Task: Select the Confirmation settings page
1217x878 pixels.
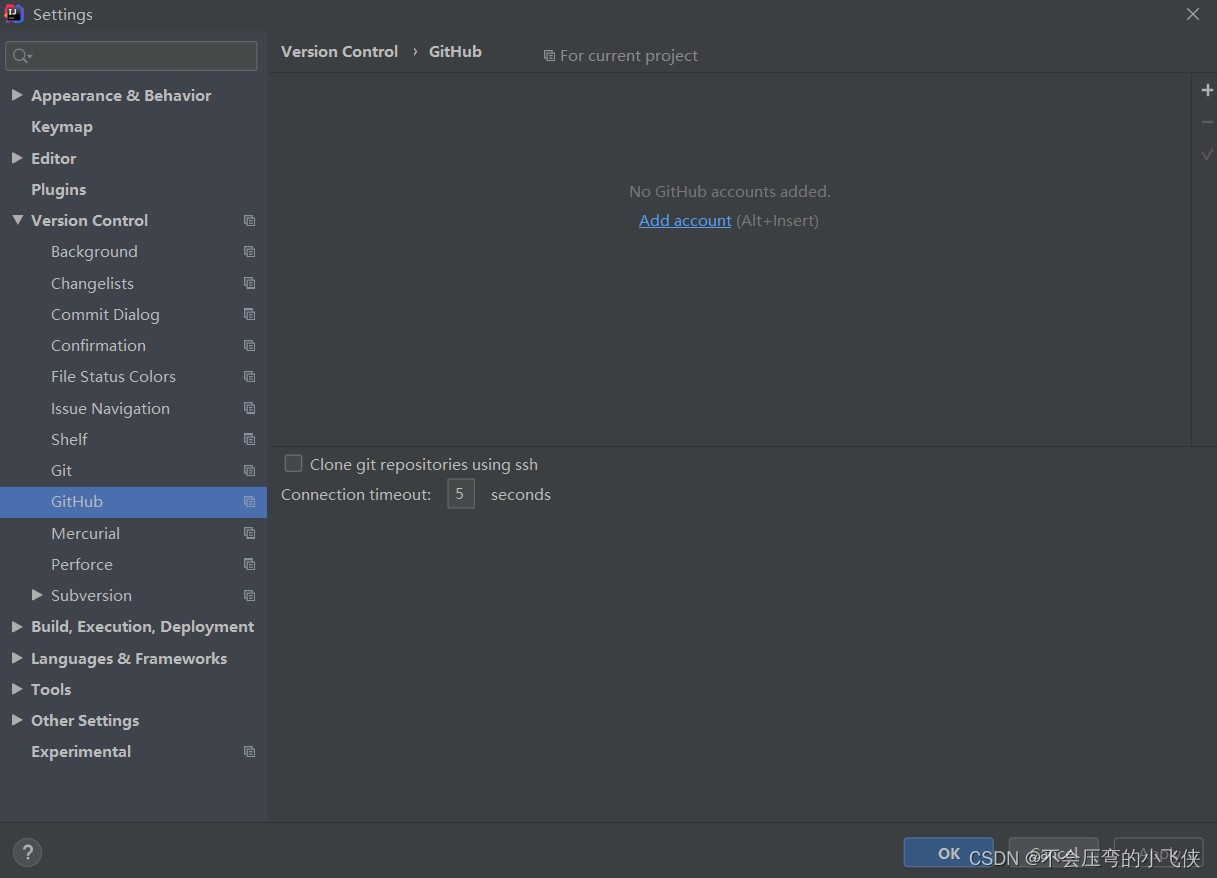Action: pyautogui.click(x=98, y=345)
